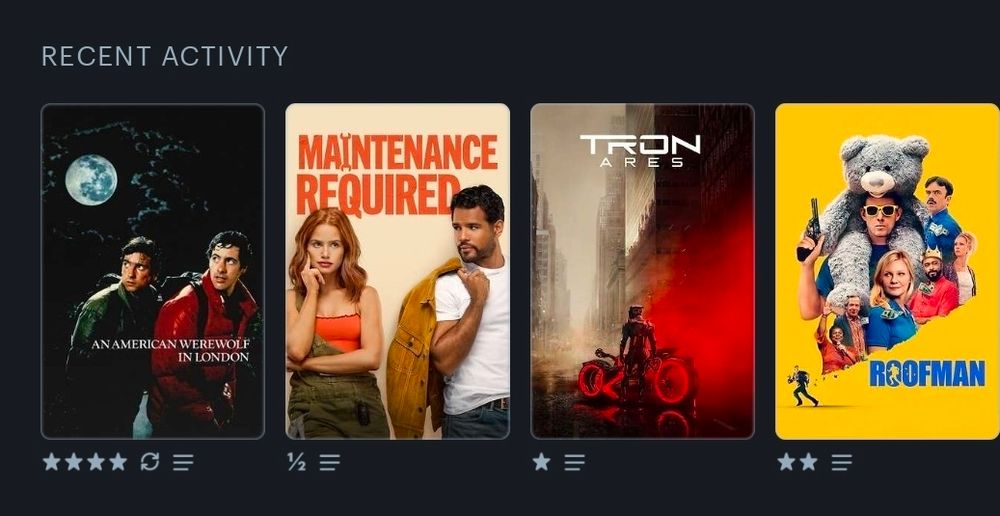Click single star rating under Tron Ares
1000x516 pixels.
click(541, 461)
